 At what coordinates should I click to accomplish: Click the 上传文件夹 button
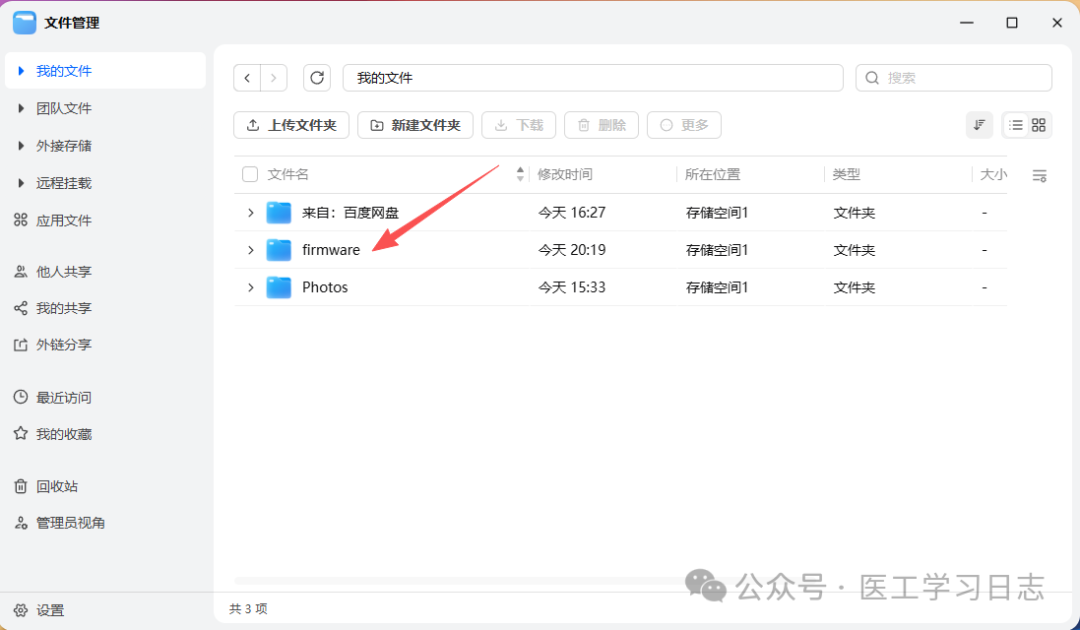(291, 125)
